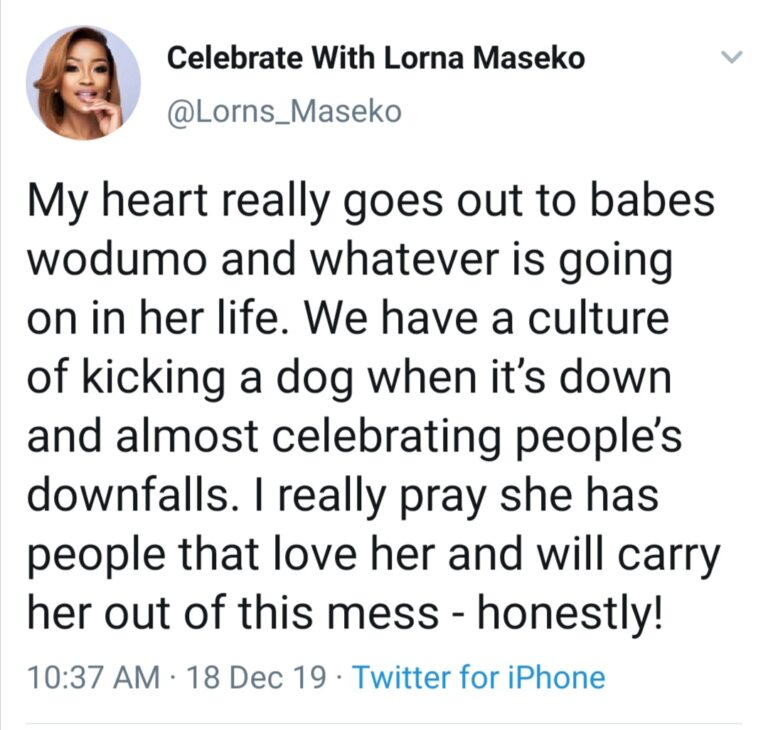Click the display name Celebrate With Lorna Maseko

tap(376, 58)
